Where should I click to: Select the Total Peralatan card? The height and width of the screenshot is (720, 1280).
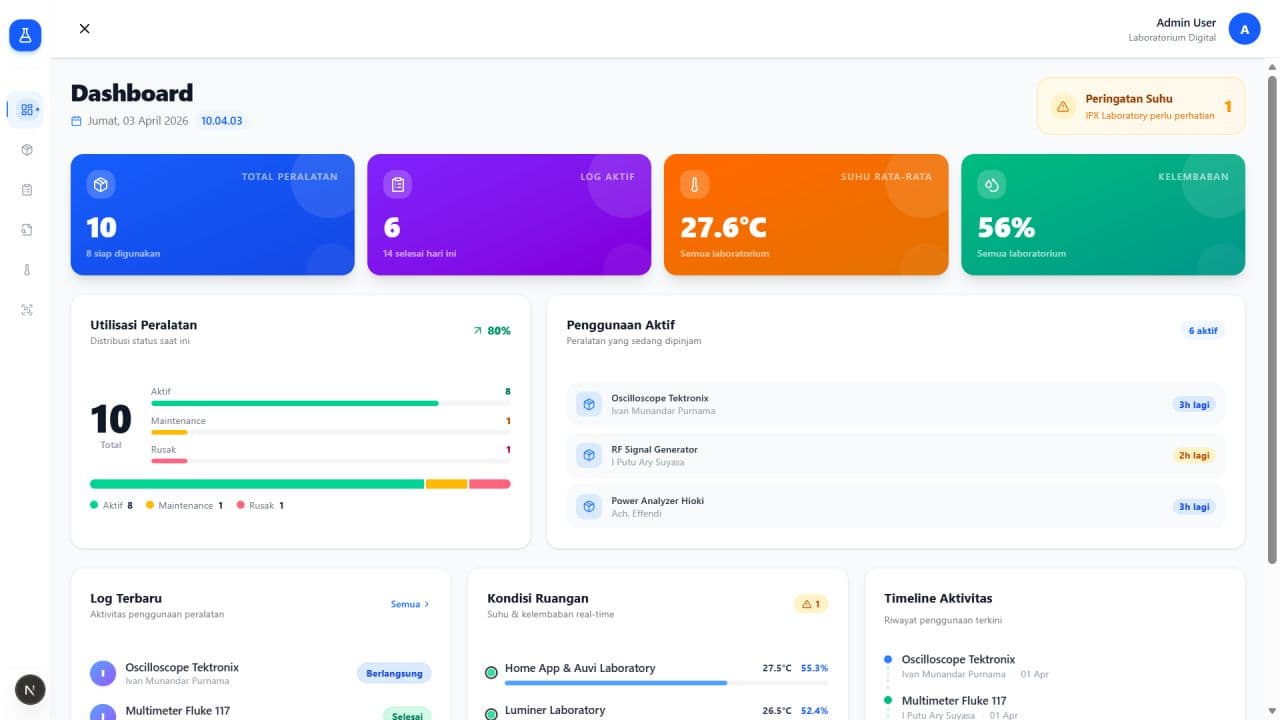tap(213, 214)
